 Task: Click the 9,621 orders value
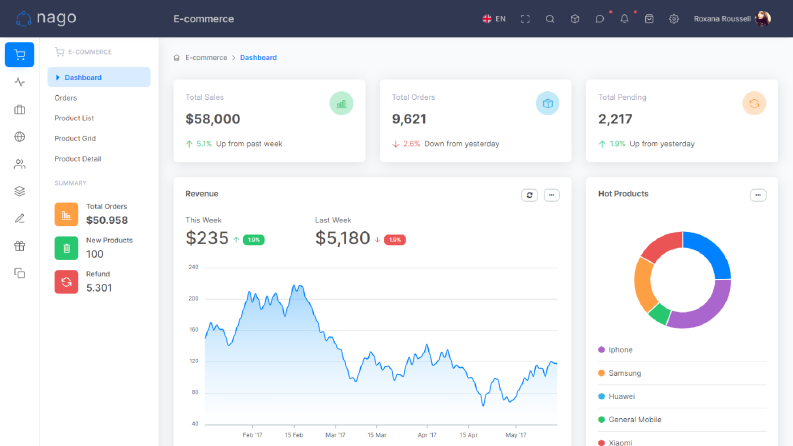409,119
